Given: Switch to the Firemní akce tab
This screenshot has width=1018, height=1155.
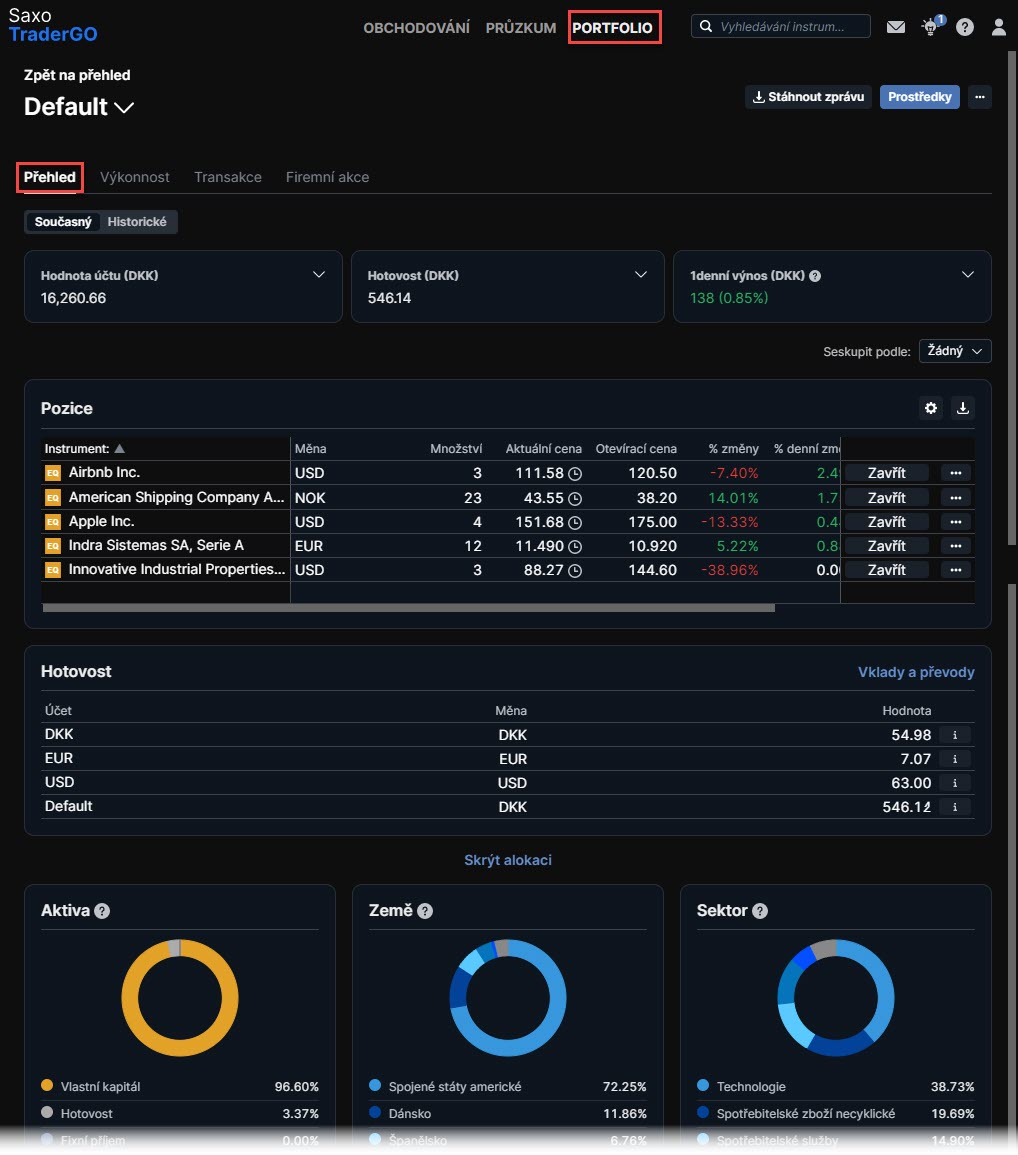Looking at the screenshot, I should pos(328,177).
